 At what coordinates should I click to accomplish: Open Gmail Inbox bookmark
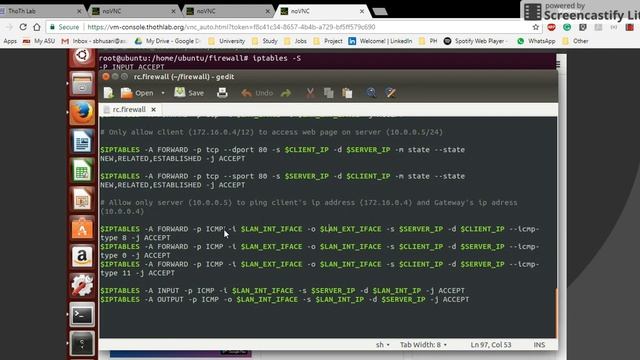pyautogui.click(x=94, y=41)
